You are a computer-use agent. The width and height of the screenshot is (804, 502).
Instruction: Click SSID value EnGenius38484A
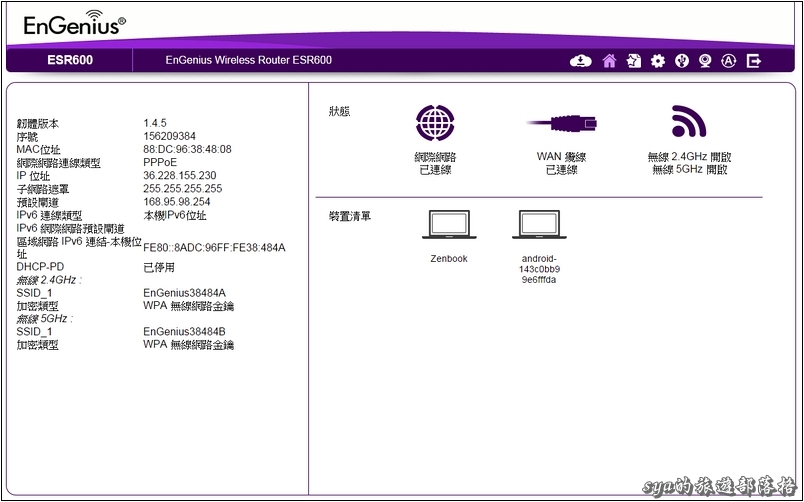(184, 293)
